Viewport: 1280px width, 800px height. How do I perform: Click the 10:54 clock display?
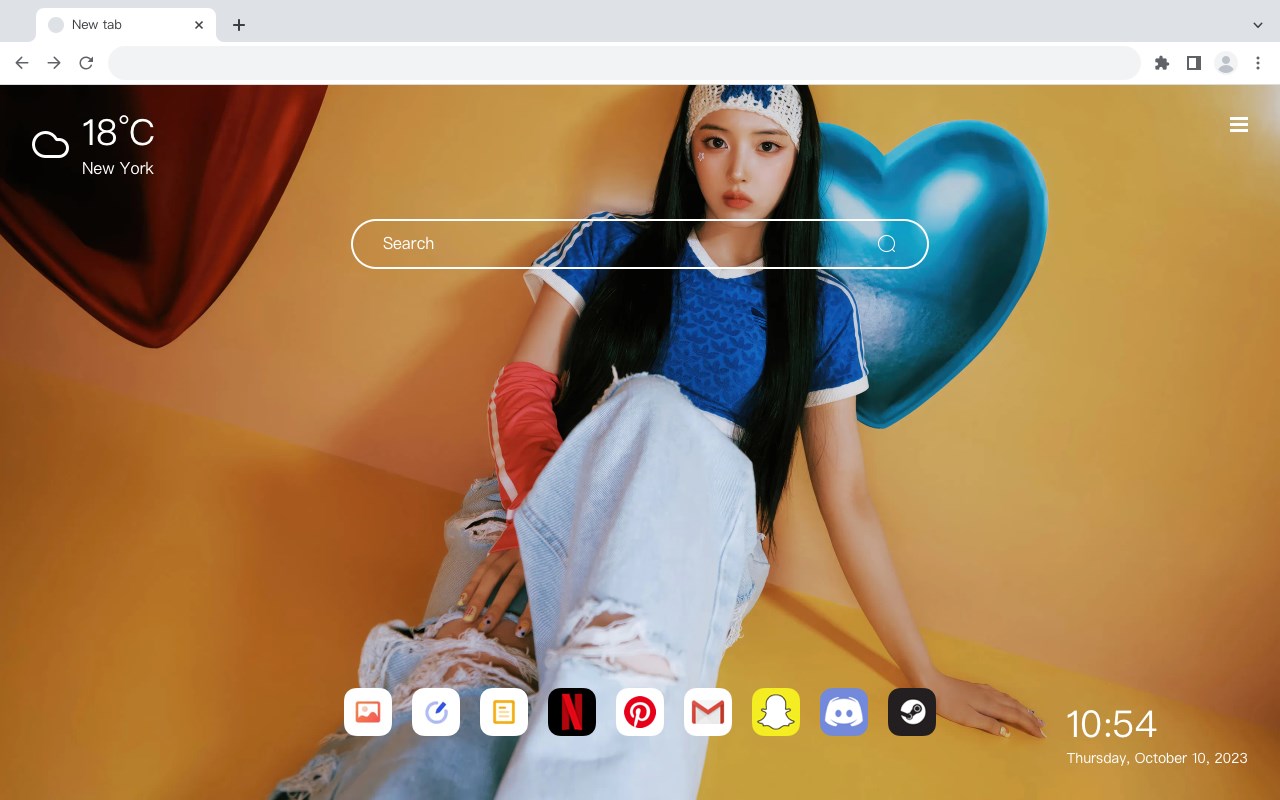point(1111,724)
